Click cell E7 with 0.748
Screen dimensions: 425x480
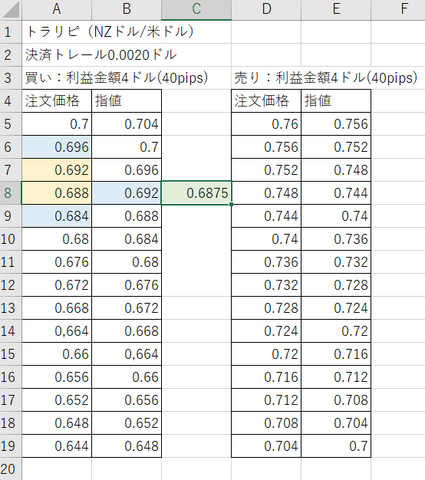(336, 170)
